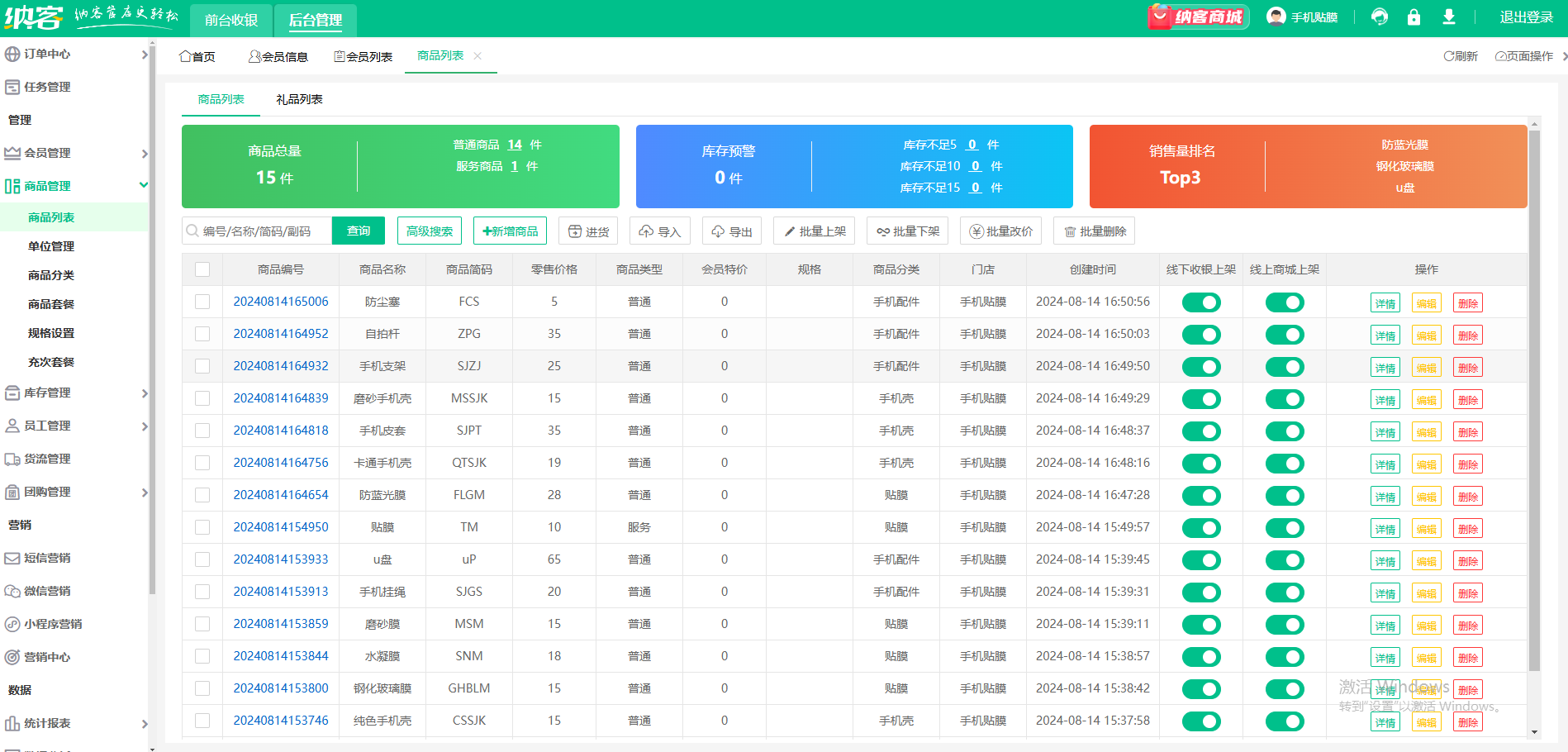Click the lock screen icon in header
The width and height of the screenshot is (1568, 752).
click(1414, 17)
